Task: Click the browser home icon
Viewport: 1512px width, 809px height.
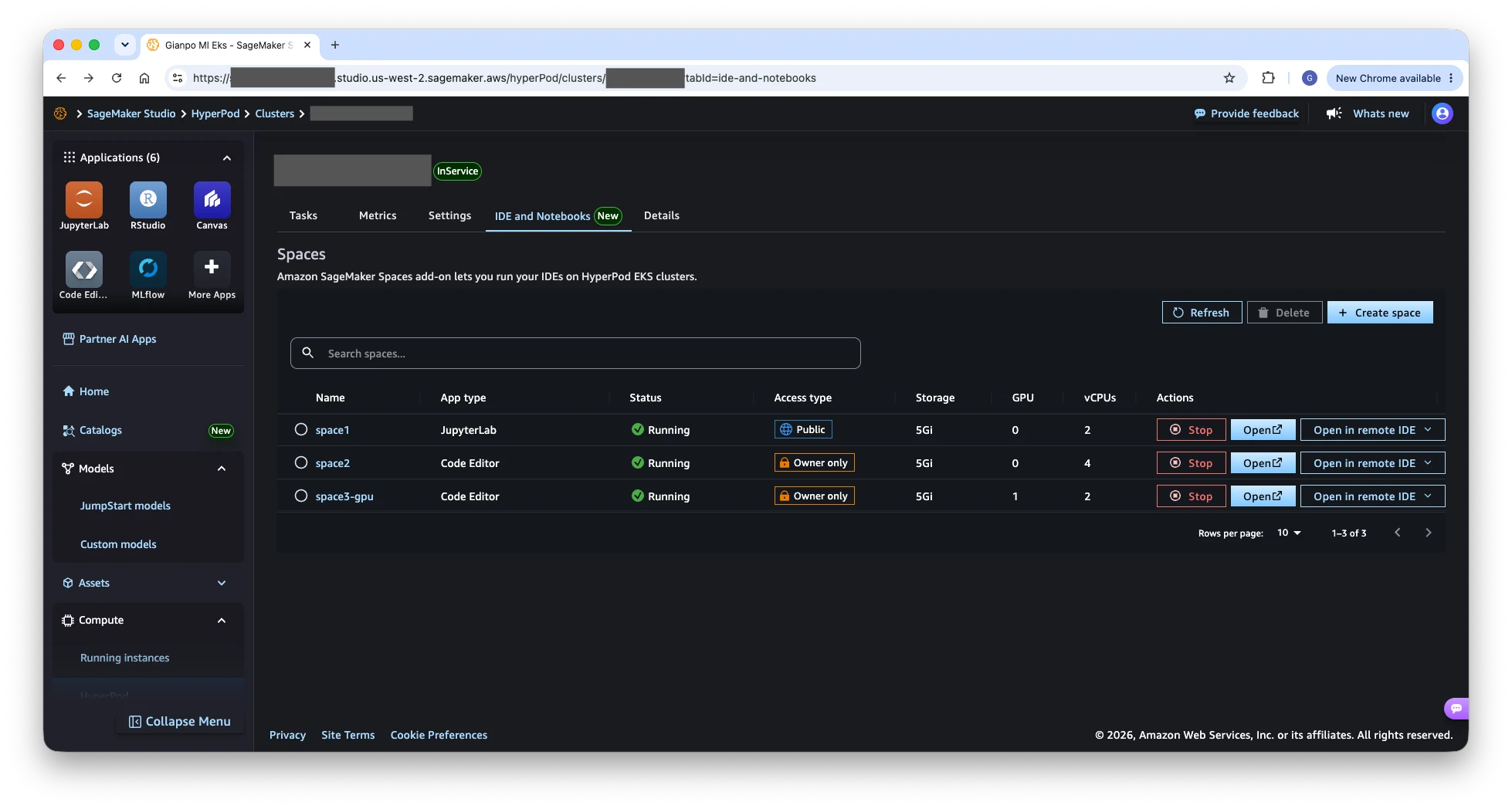Action: [144, 78]
